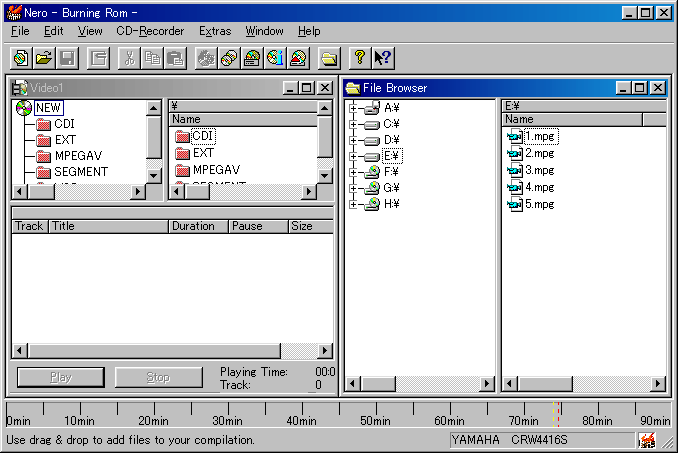Click the Copy CD toolbar icon

point(229,58)
